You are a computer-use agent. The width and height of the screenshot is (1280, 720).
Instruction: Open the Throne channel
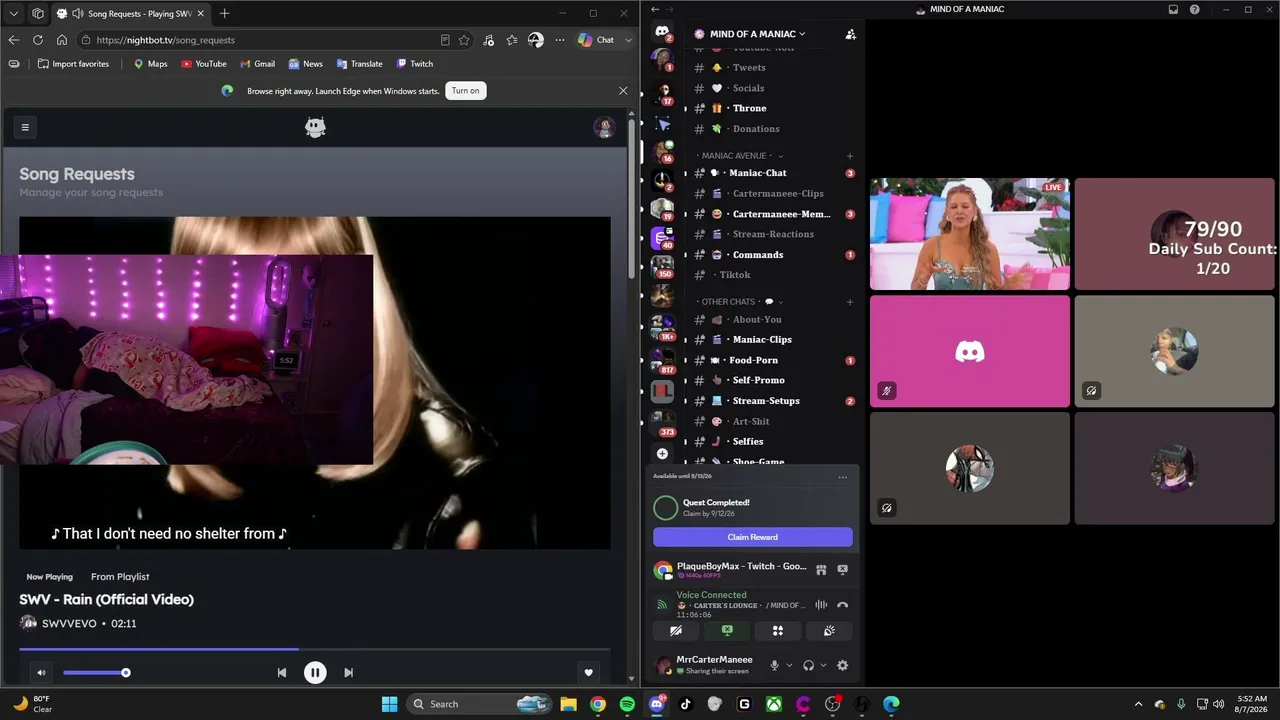(773, 108)
